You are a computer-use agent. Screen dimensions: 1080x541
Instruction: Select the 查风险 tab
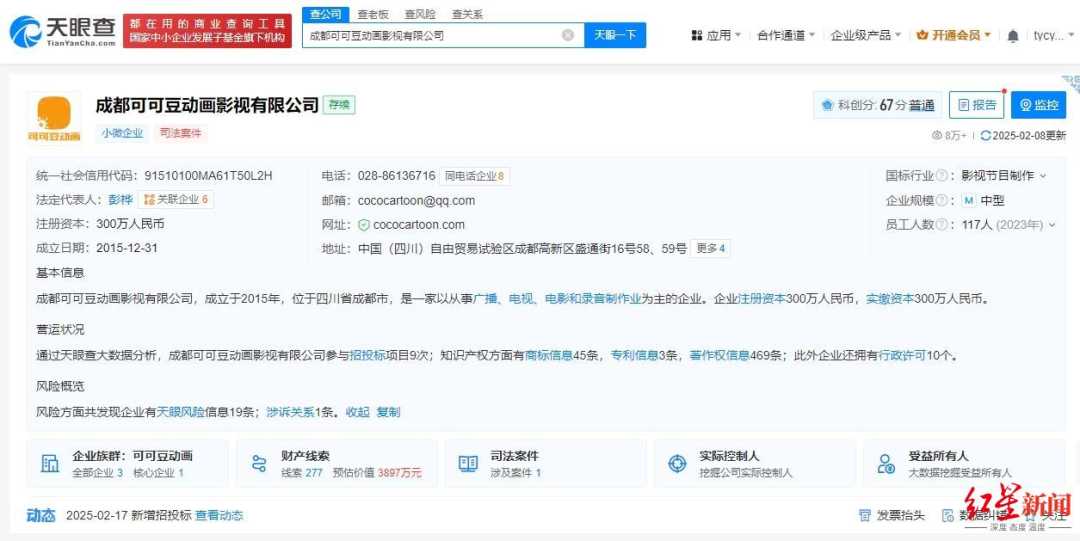[419, 14]
